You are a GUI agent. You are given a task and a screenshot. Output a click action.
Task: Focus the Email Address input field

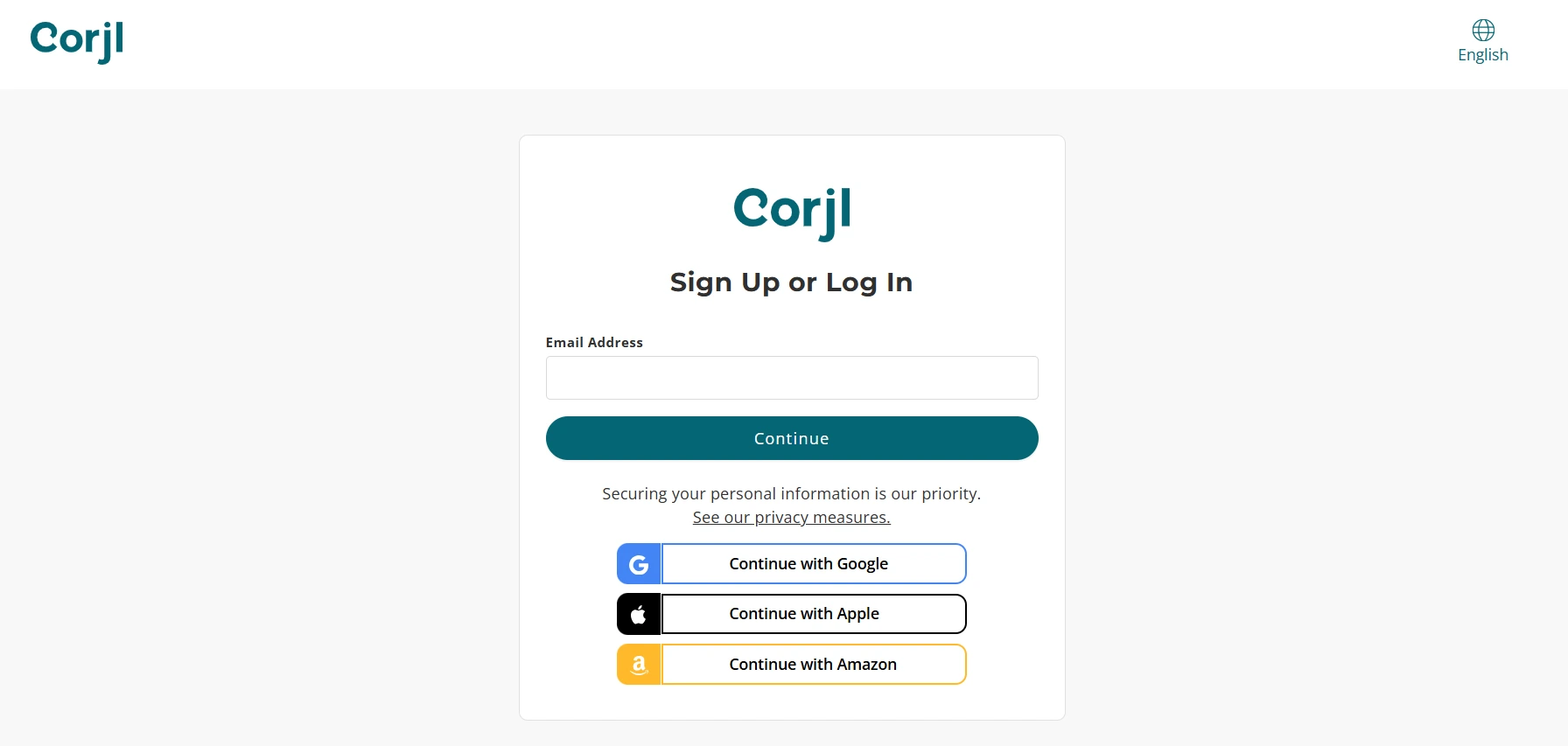click(792, 378)
